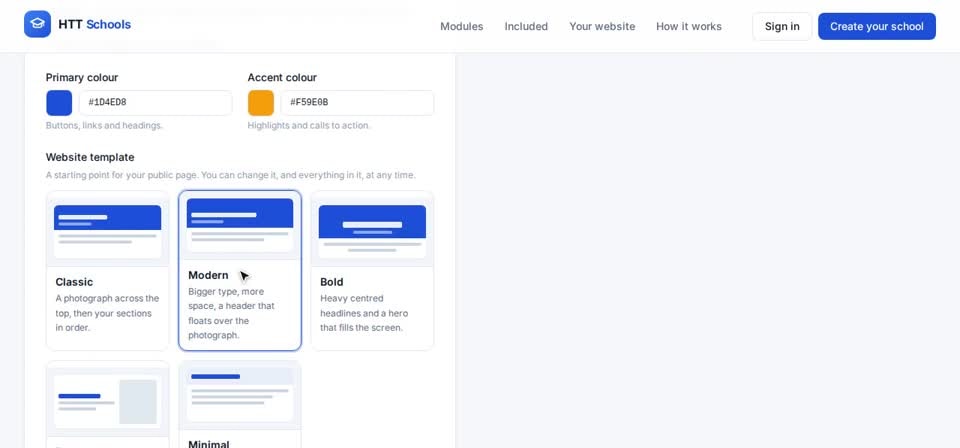Viewport: 960px width, 448px height.
Task: Edit the Primary colour hex field #1D4ED8
Action: 156,103
